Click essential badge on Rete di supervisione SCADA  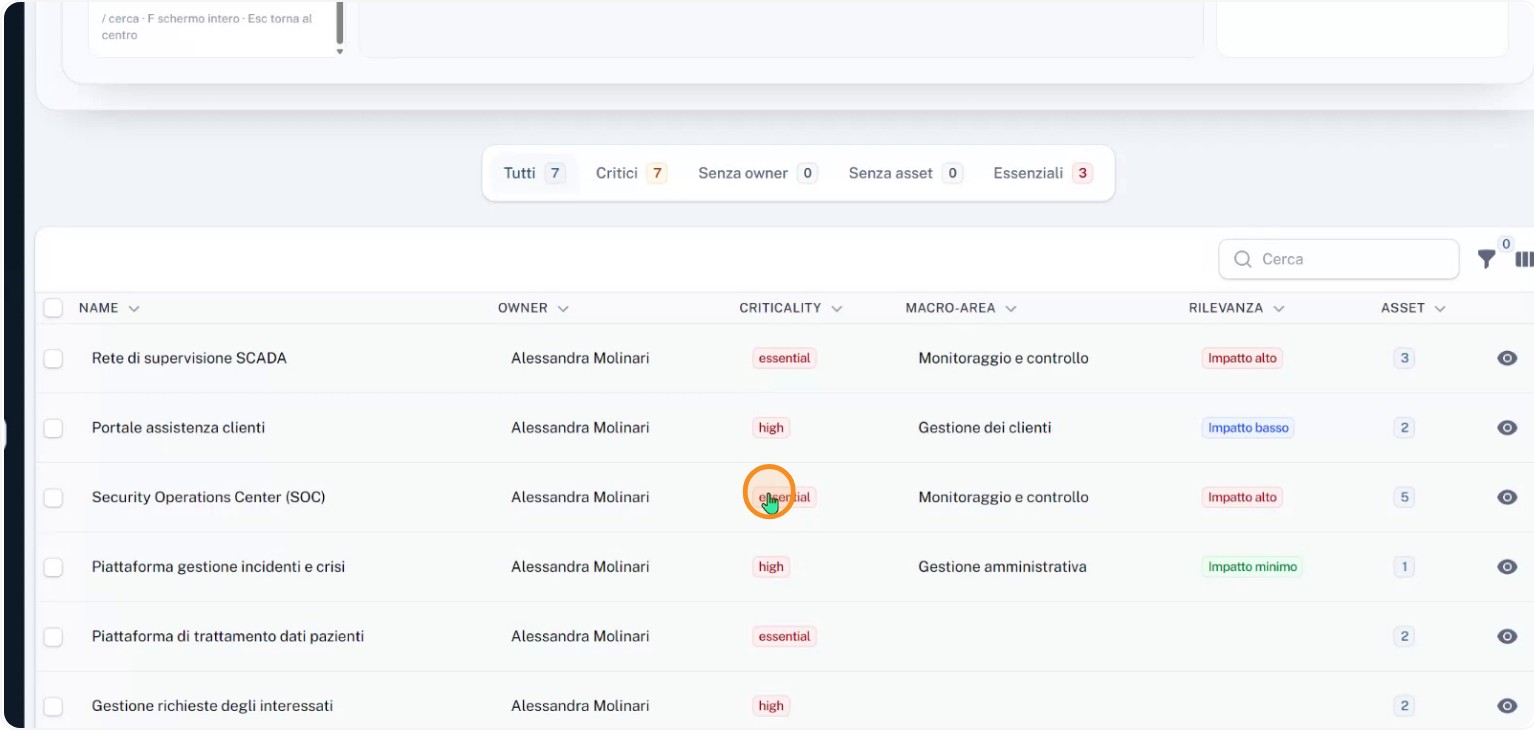coord(785,358)
